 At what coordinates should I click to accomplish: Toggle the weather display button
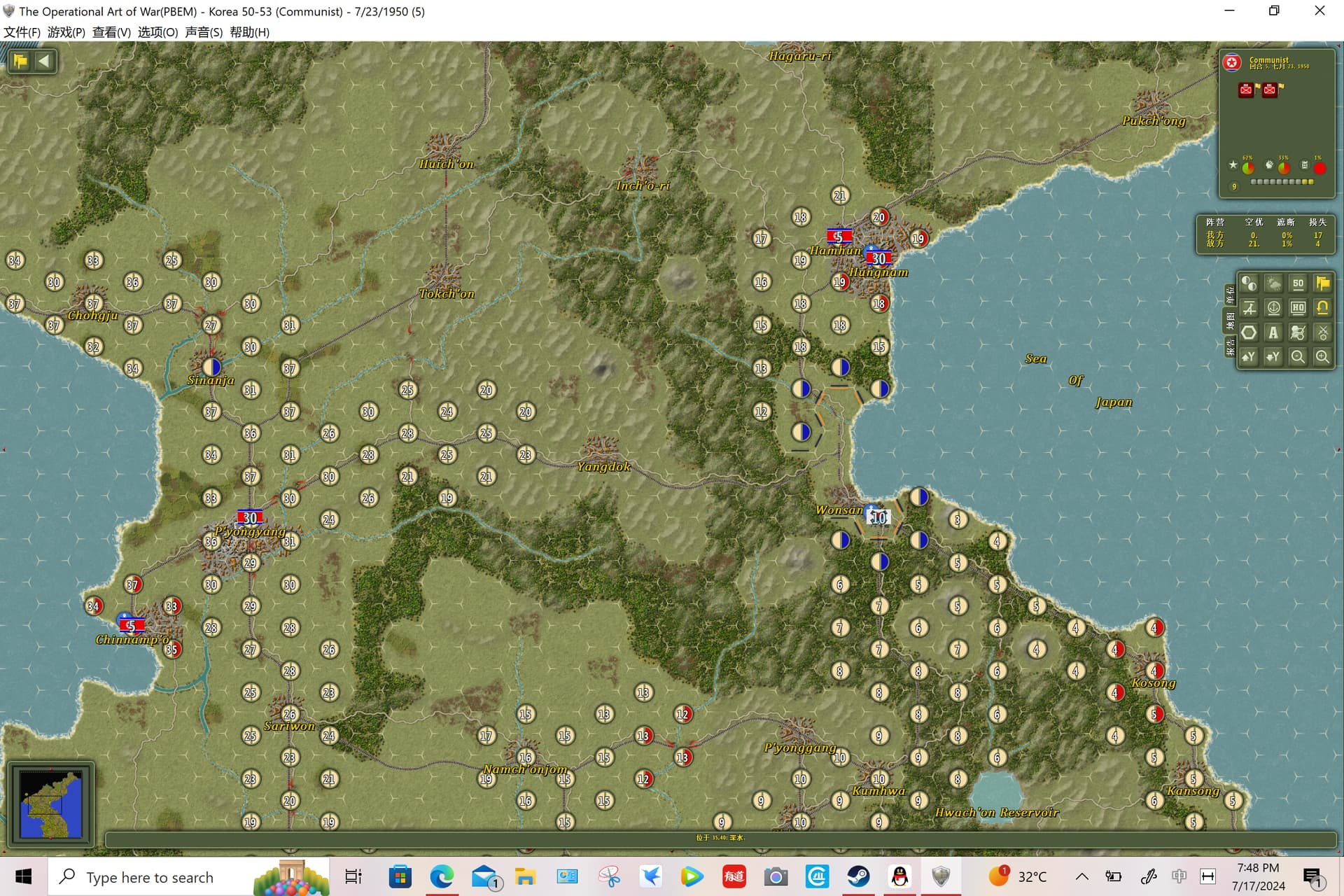tap(1273, 283)
